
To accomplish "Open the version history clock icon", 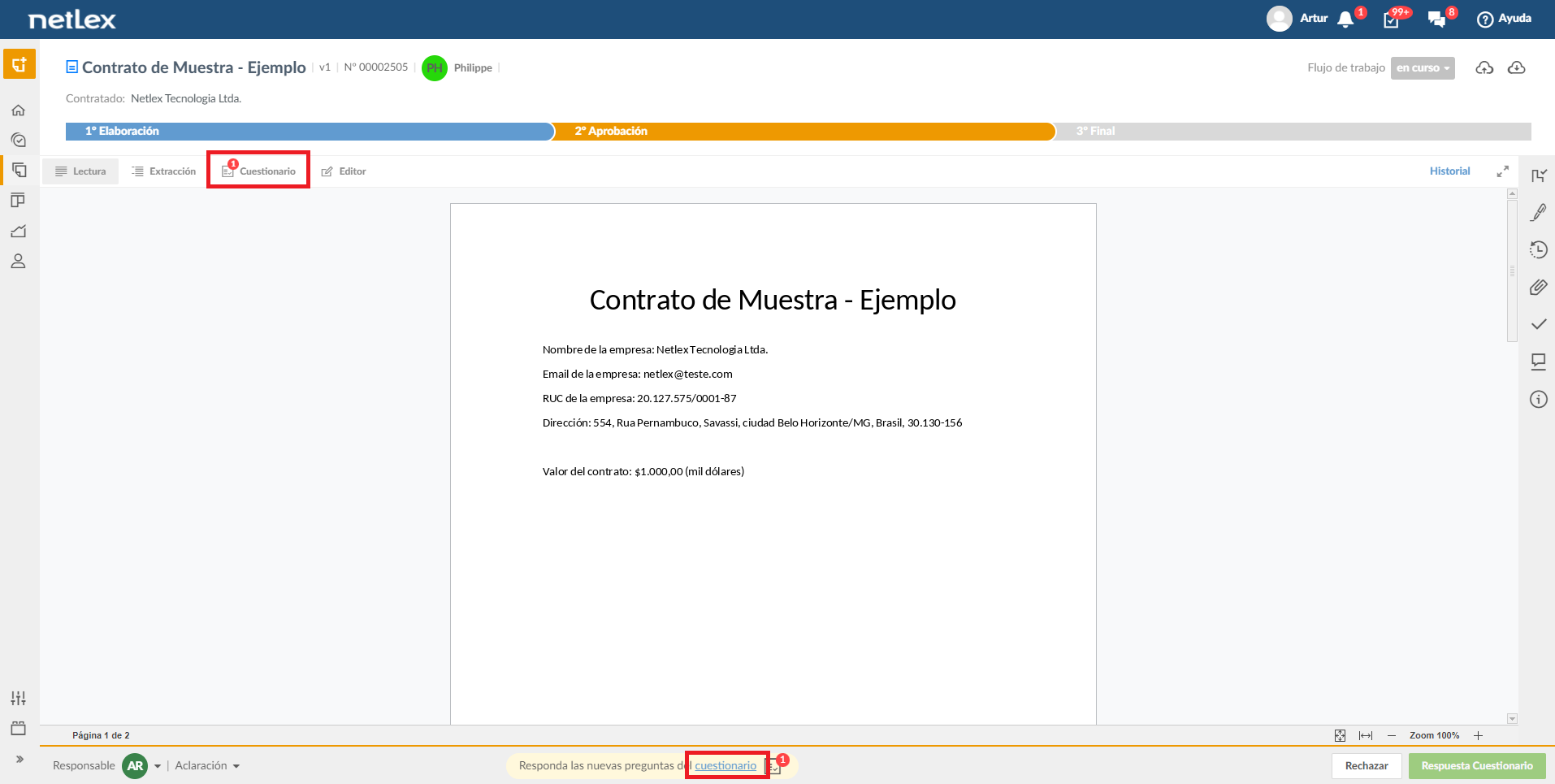I will pyautogui.click(x=1538, y=249).
